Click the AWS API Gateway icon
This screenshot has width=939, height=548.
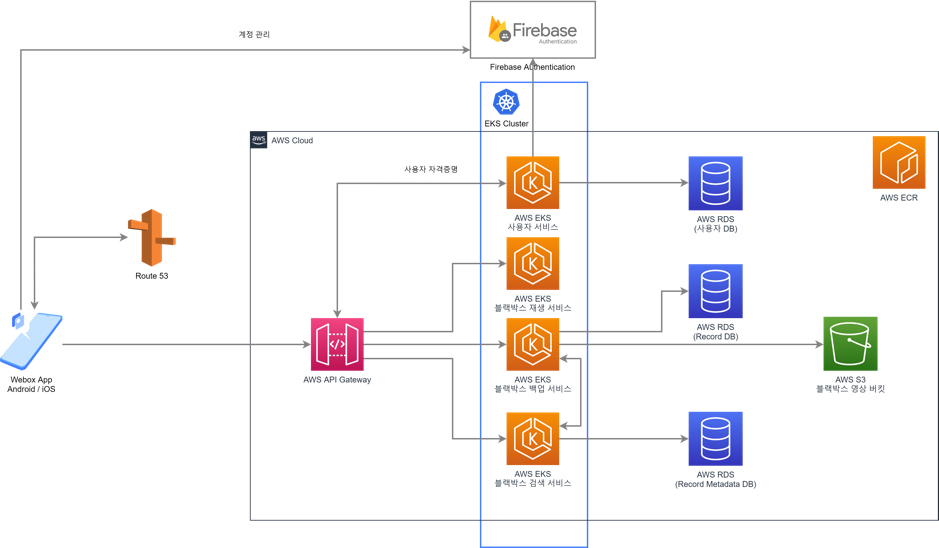point(336,344)
